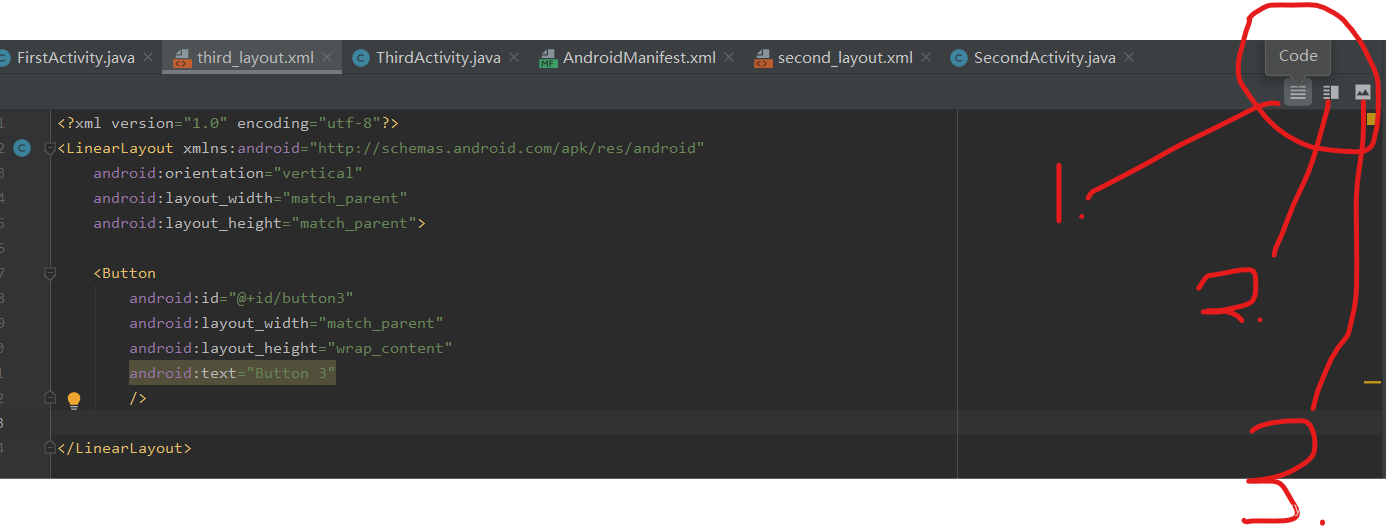Switch to SecondActivity.java tab
1386x527 pixels.
1044,58
